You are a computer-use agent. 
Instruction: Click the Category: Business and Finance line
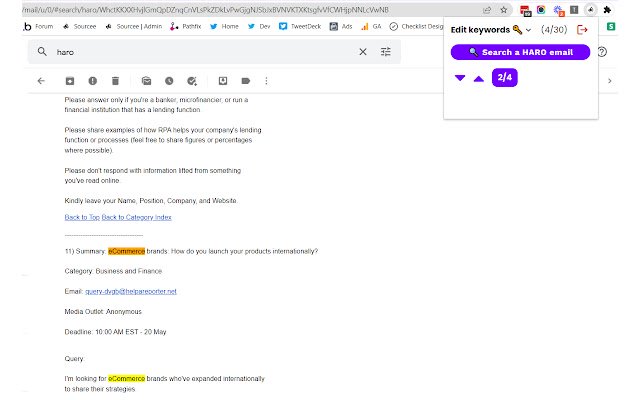[113, 271]
